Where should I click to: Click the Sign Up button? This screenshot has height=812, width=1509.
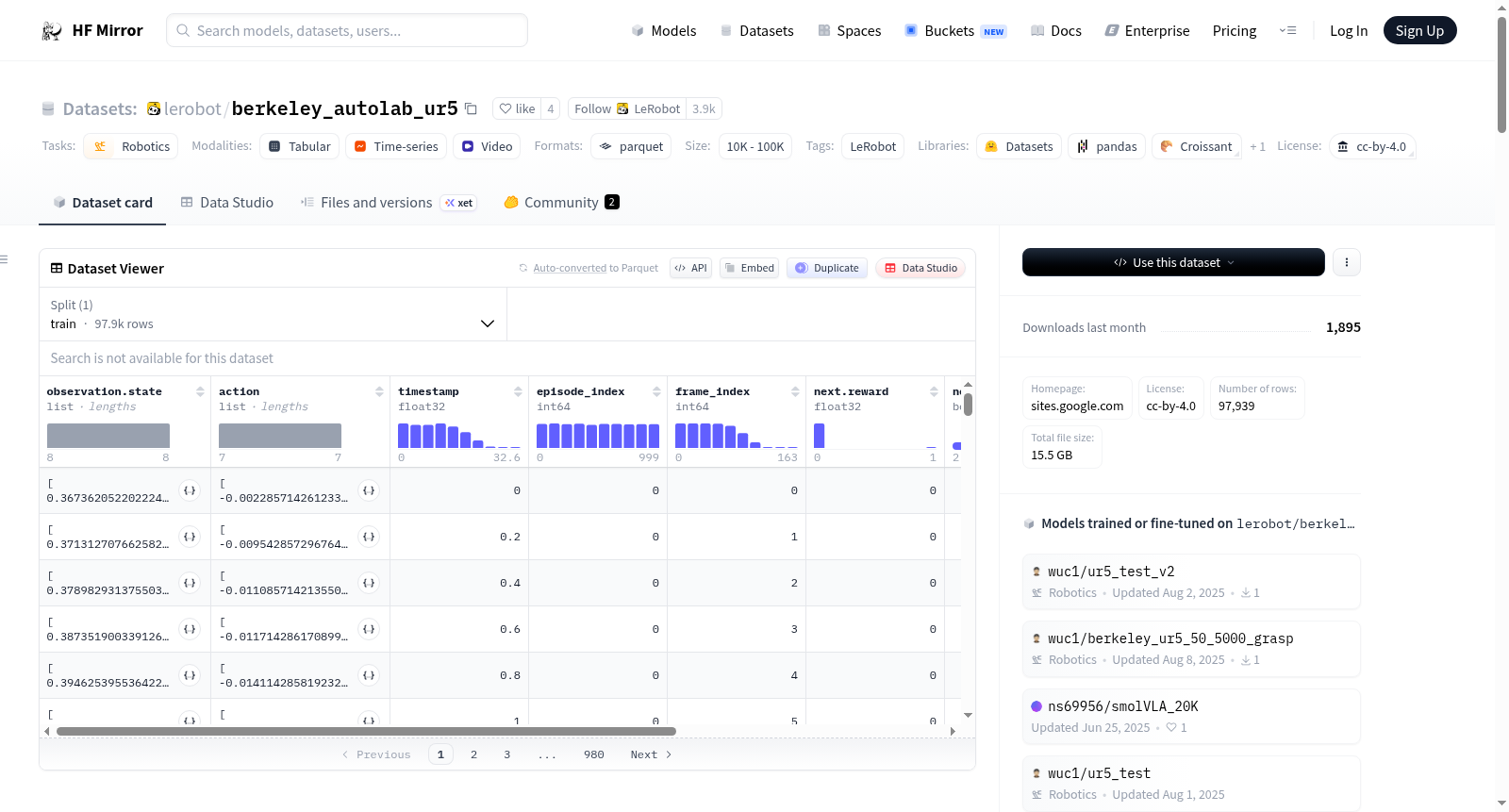[1420, 31]
